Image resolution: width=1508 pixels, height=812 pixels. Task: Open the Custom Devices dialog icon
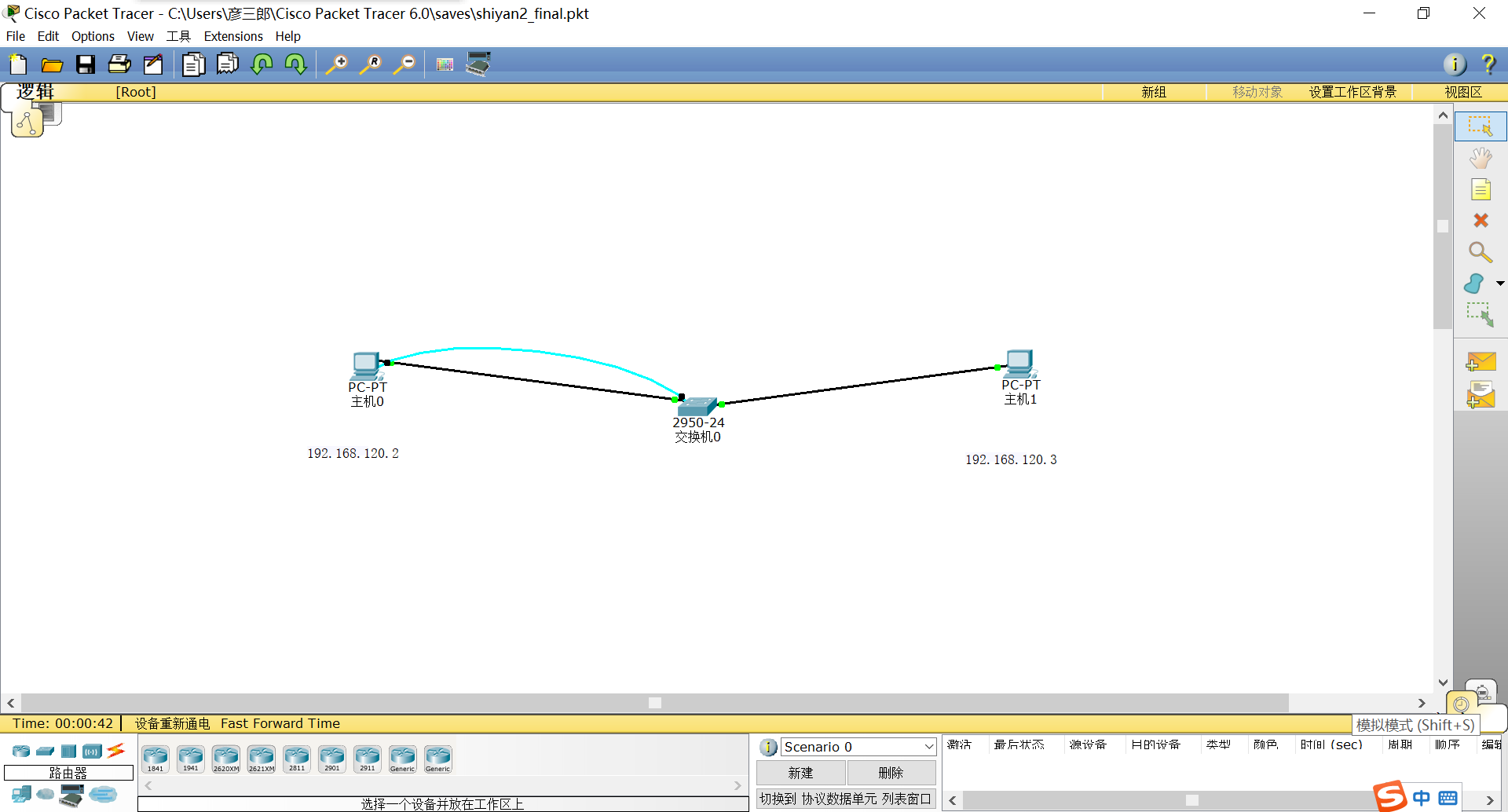(478, 64)
